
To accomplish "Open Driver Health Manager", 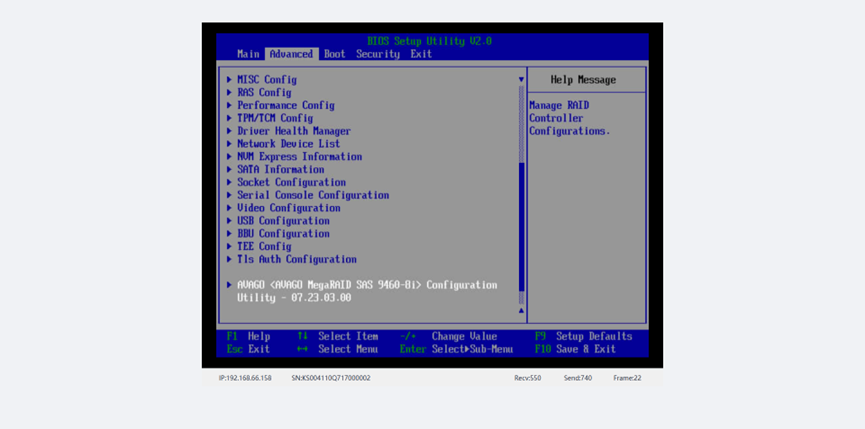I will [293, 131].
